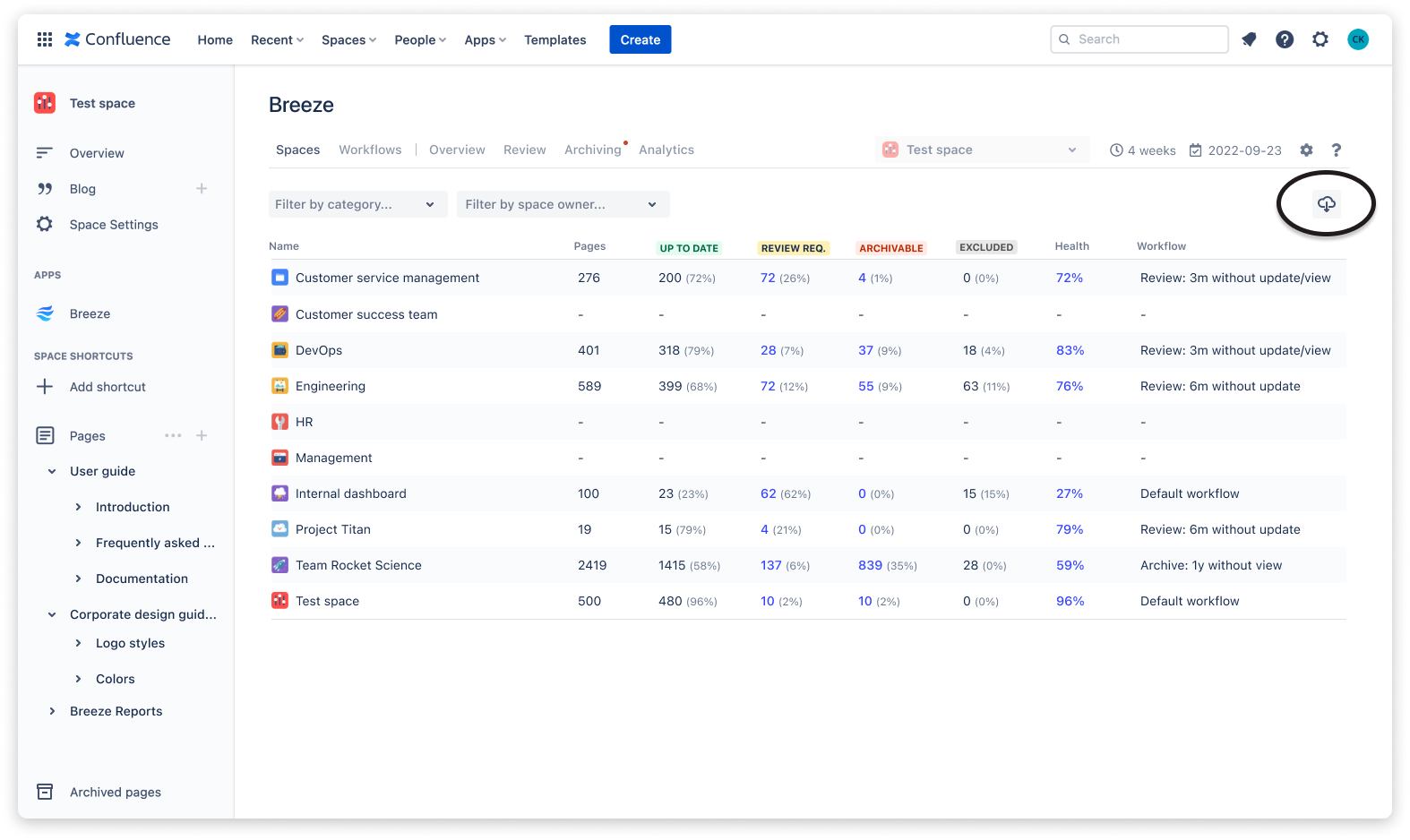Expand the Breeze Reports tree item

click(x=52, y=711)
